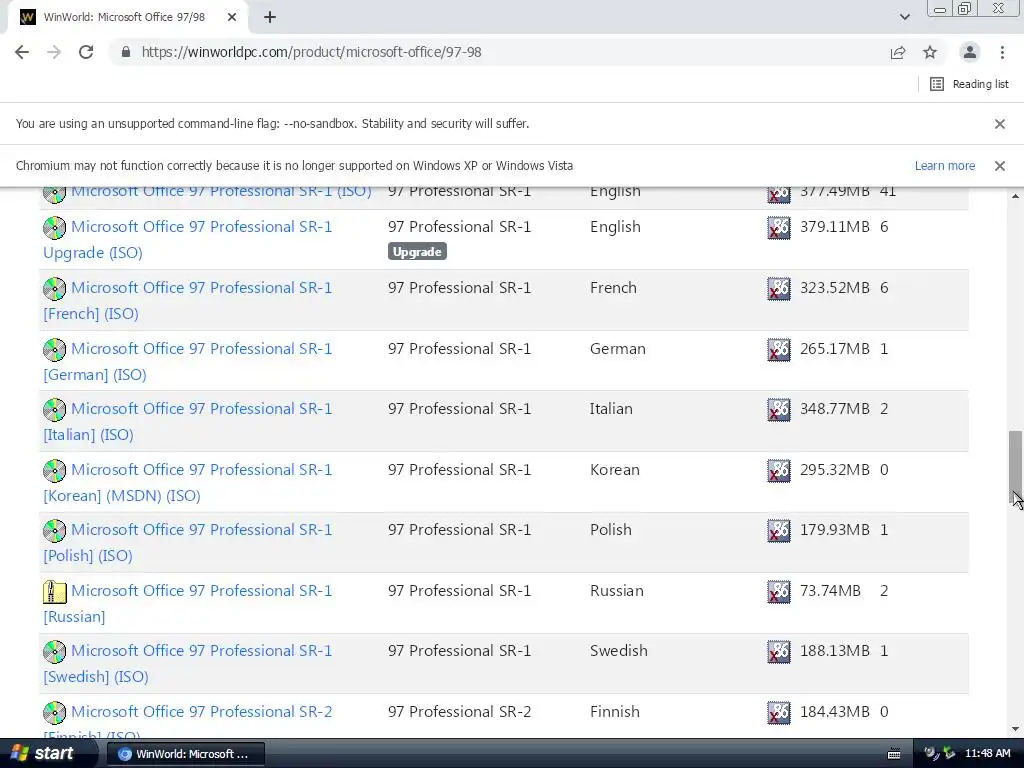Click the x86 icon in the French row

pyautogui.click(x=778, y=289)
